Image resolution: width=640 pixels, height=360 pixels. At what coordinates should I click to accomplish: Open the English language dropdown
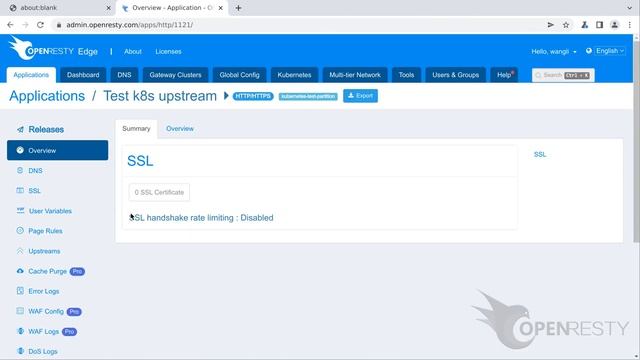[x=610, y=51]
